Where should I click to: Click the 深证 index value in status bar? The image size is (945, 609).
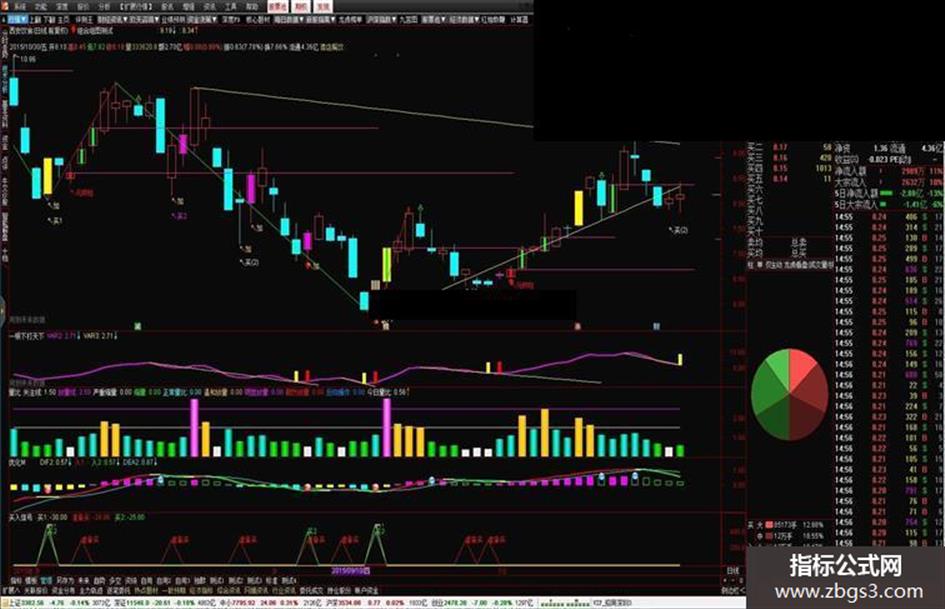136,602
